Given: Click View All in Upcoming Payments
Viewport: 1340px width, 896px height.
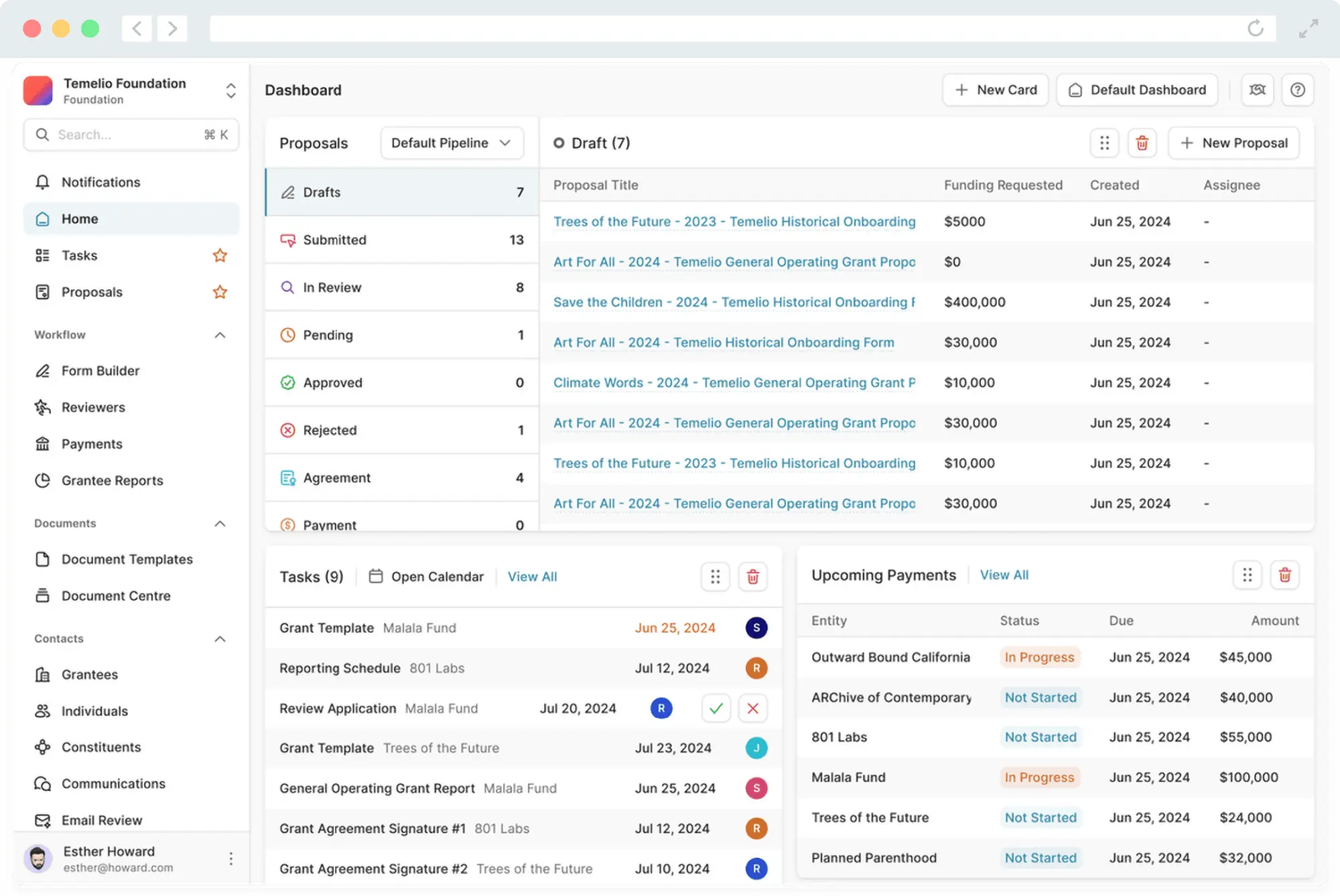Looking at the screenshot, I should tap(1004, 575).
